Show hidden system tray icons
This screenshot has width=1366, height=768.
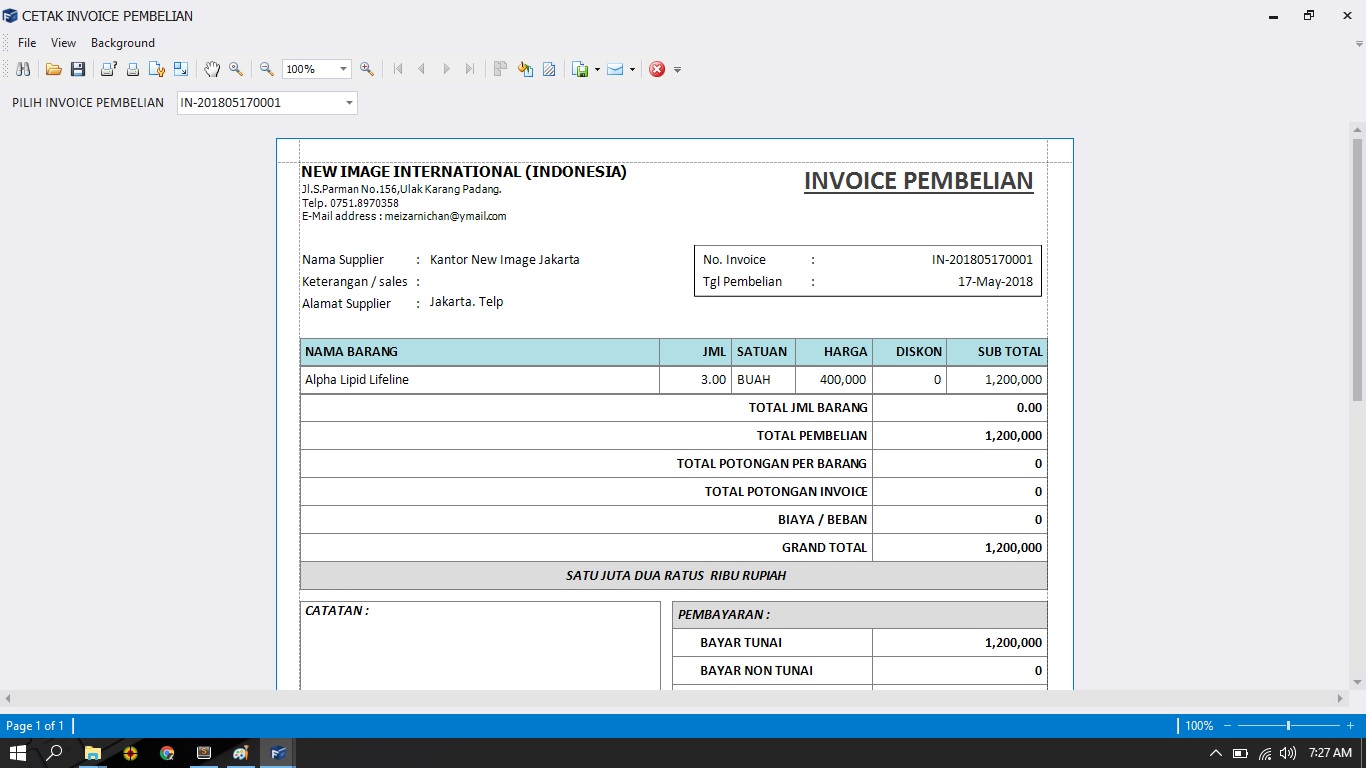pos(1216,753)
